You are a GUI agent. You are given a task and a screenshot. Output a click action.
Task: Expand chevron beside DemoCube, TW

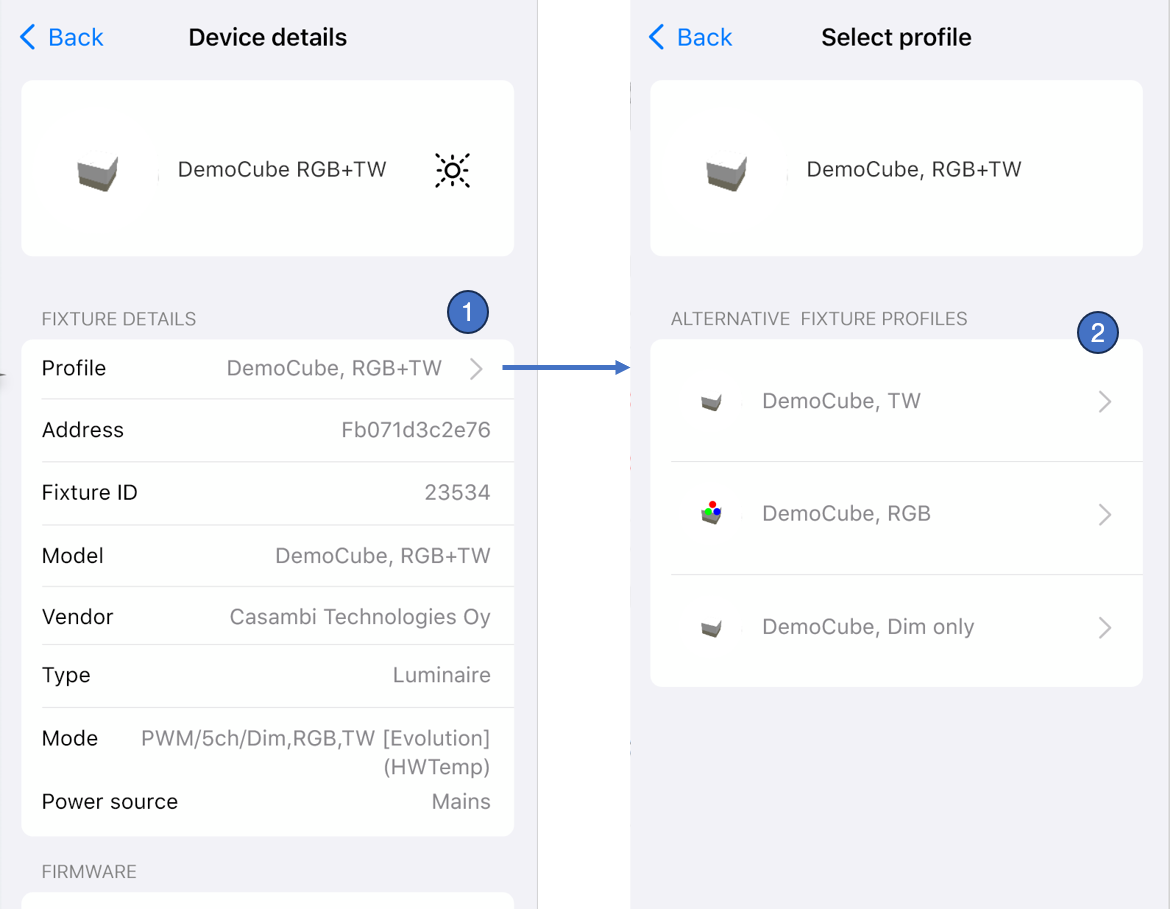[1104, 402]
